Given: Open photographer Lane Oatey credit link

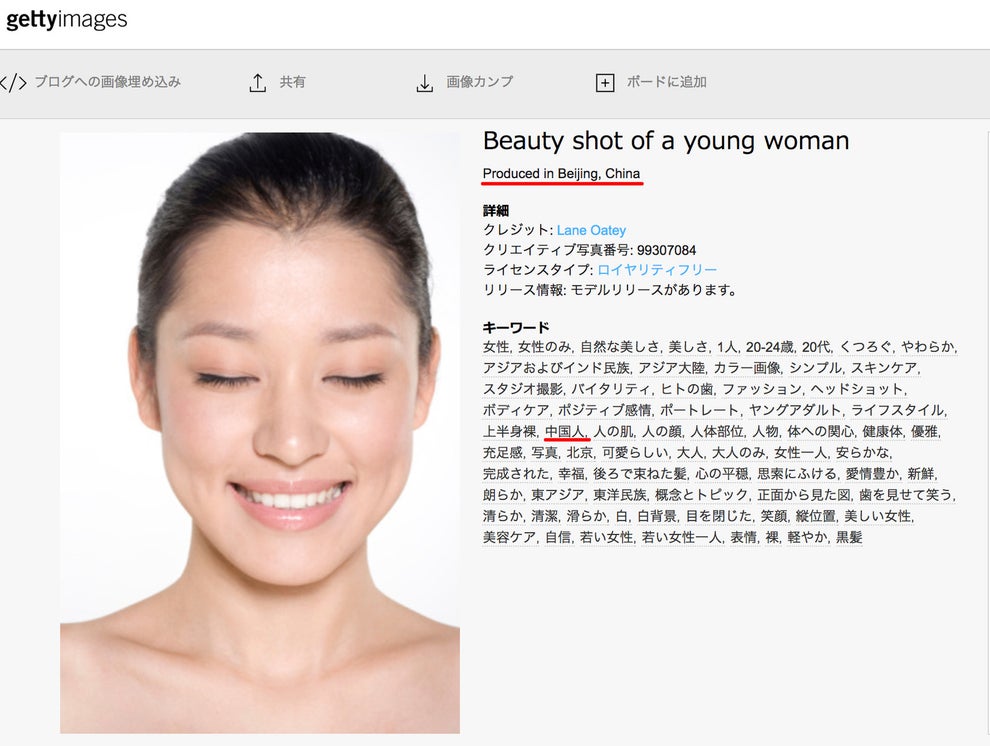Looking at the screenshot, I should 591,230.
